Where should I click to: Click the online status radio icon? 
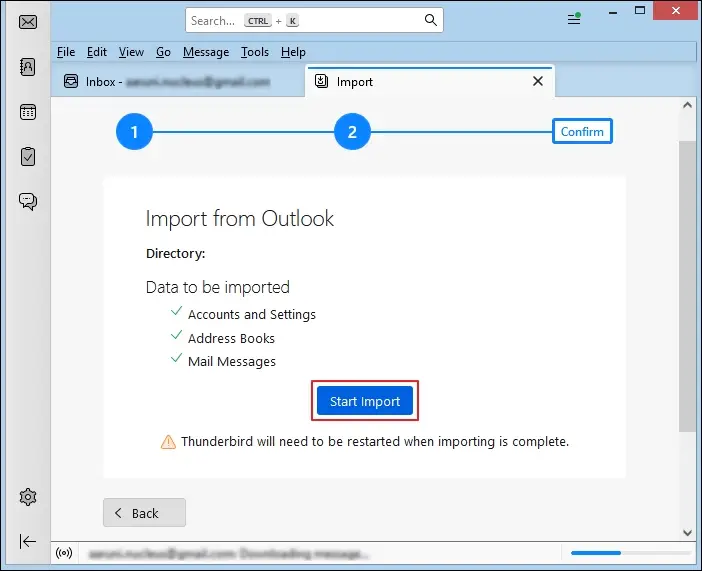[64, 553]
